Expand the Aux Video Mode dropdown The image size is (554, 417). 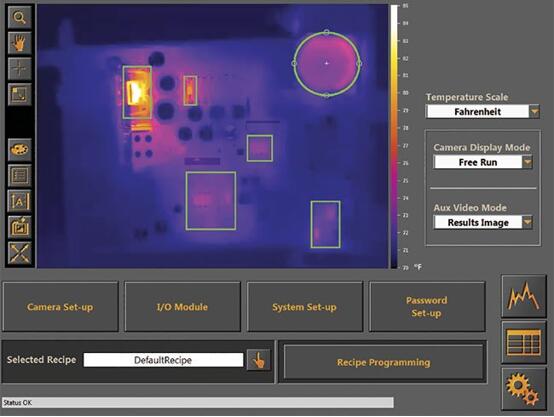pos(527,222)
